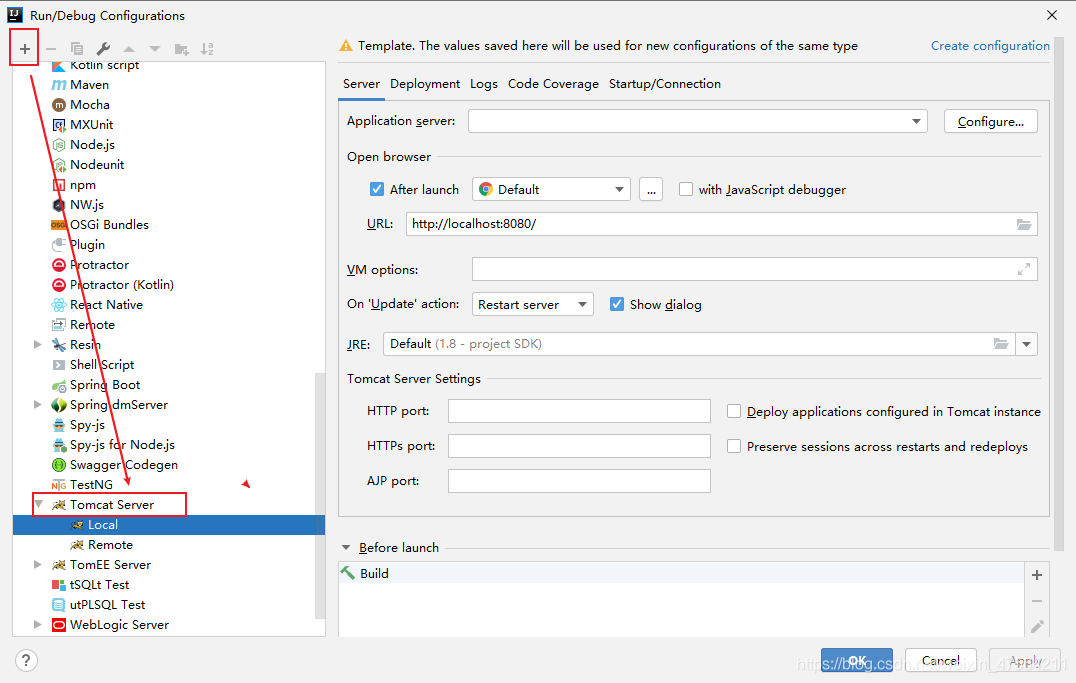Click the Configure... button
The height and width of the screenshot is (683, 1076).
pos(990,121)
